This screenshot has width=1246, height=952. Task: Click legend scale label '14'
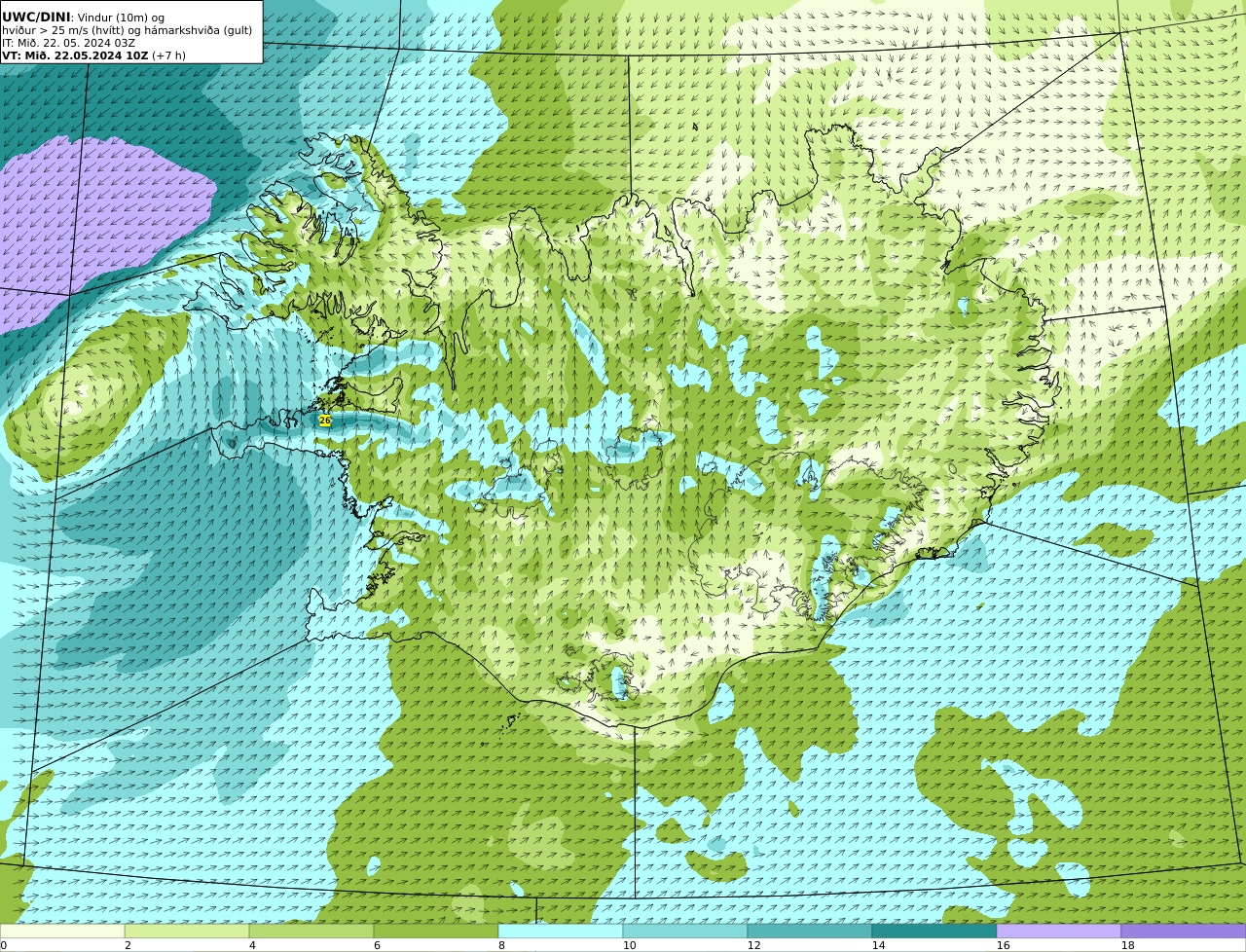(878, 945)
